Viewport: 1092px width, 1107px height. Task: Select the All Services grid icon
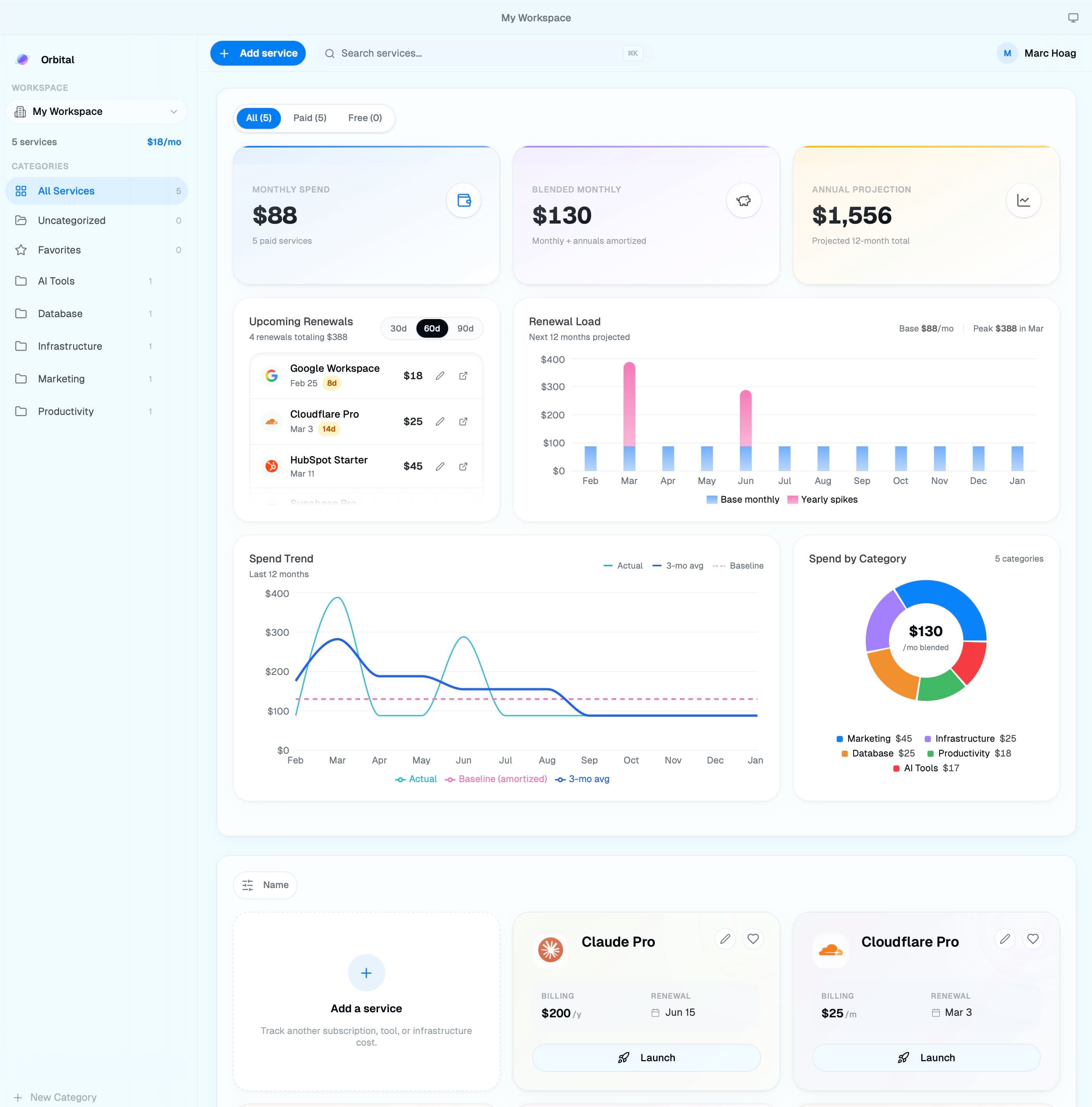pos(21,191)
